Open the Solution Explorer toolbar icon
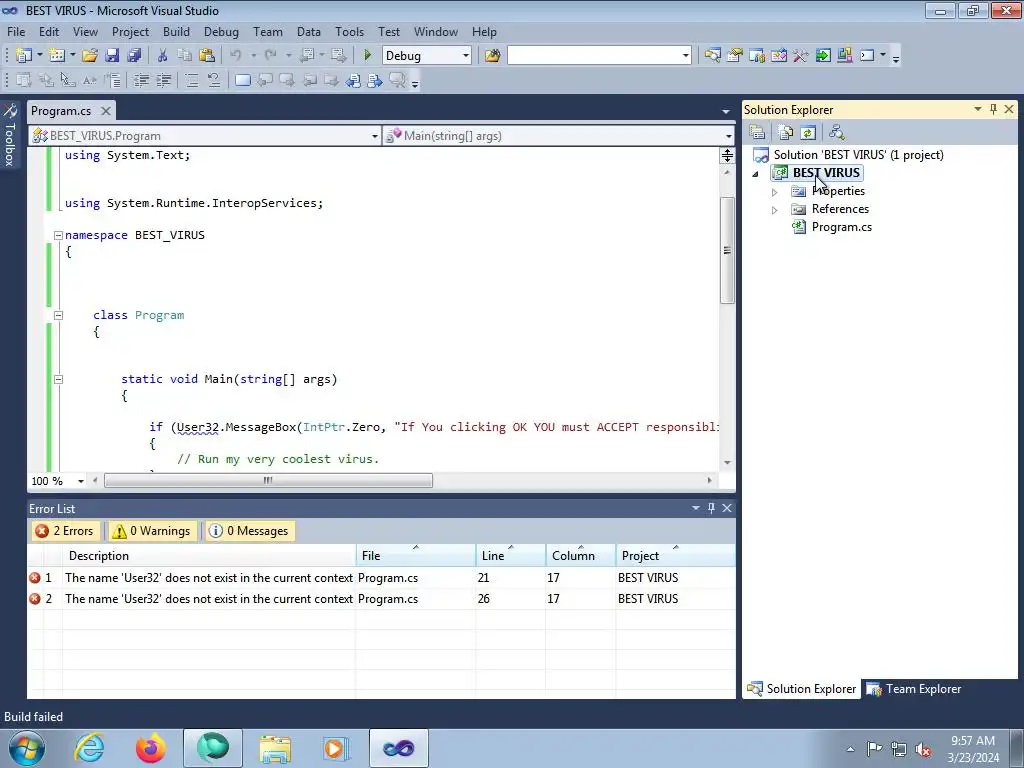The height and width of the screenshot is (768, 1024). 712,56
